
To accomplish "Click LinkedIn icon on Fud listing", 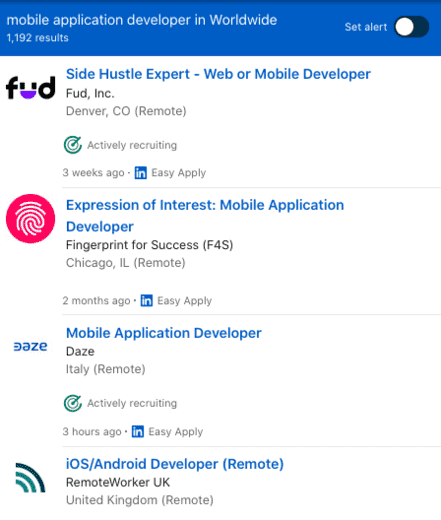I will (x=140, y=173).
